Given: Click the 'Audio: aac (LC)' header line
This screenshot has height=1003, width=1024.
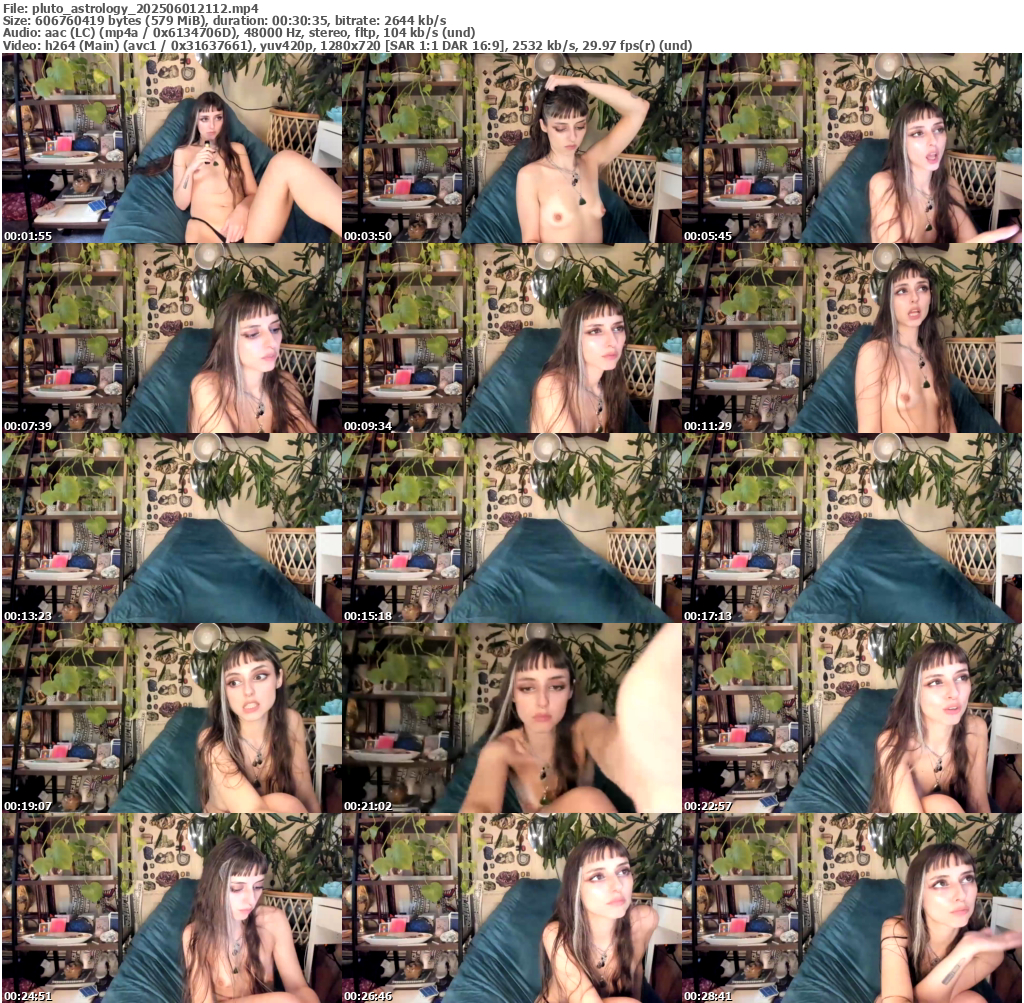Looking at the screenshot, I should click(239, 33).
